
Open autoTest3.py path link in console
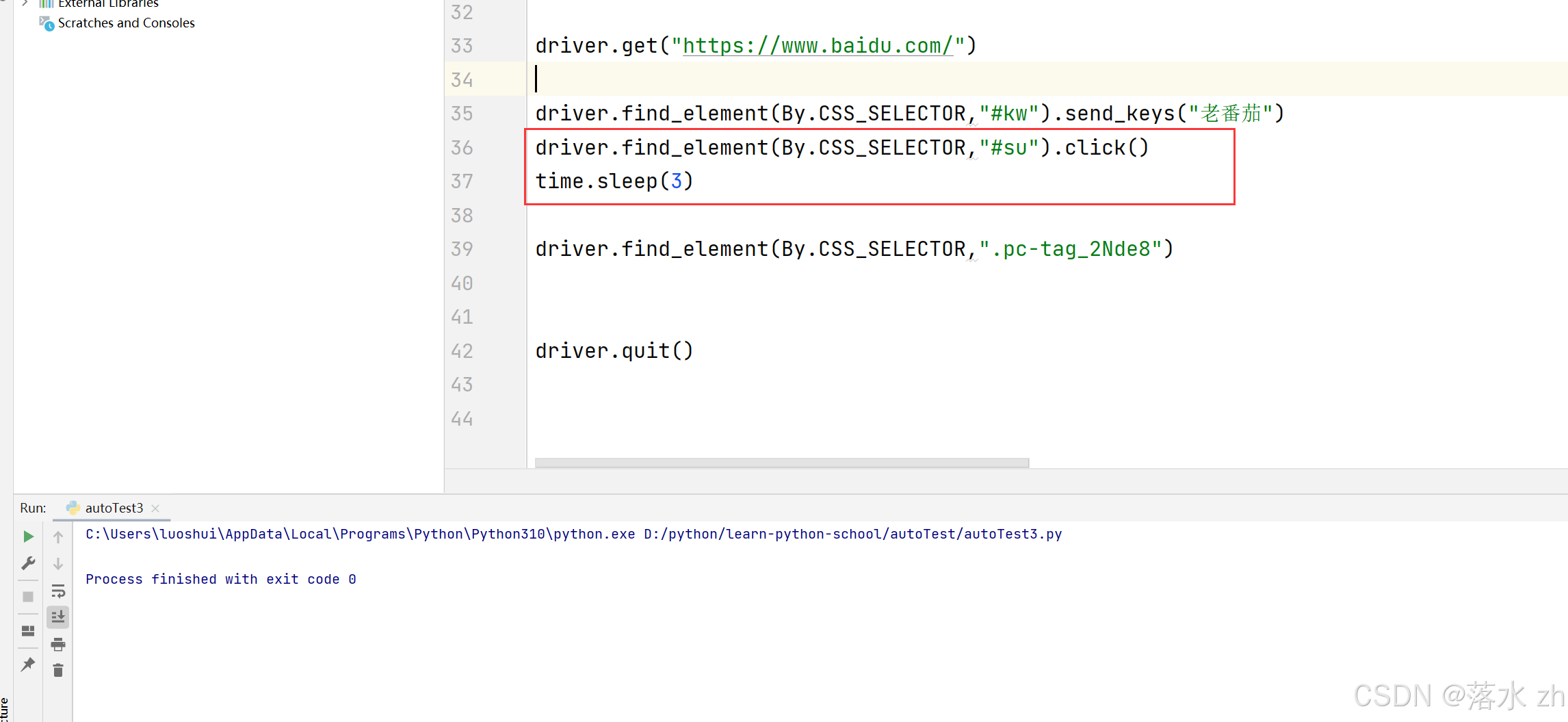click(x=852, y=534)
